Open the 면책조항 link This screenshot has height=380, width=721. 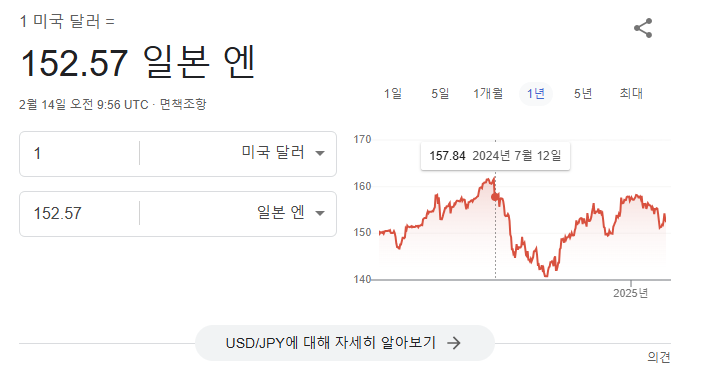point(183,104)
